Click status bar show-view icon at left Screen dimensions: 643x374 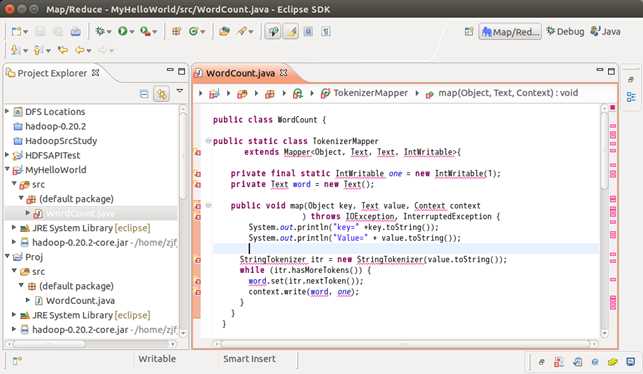click(x=17, y=361)
